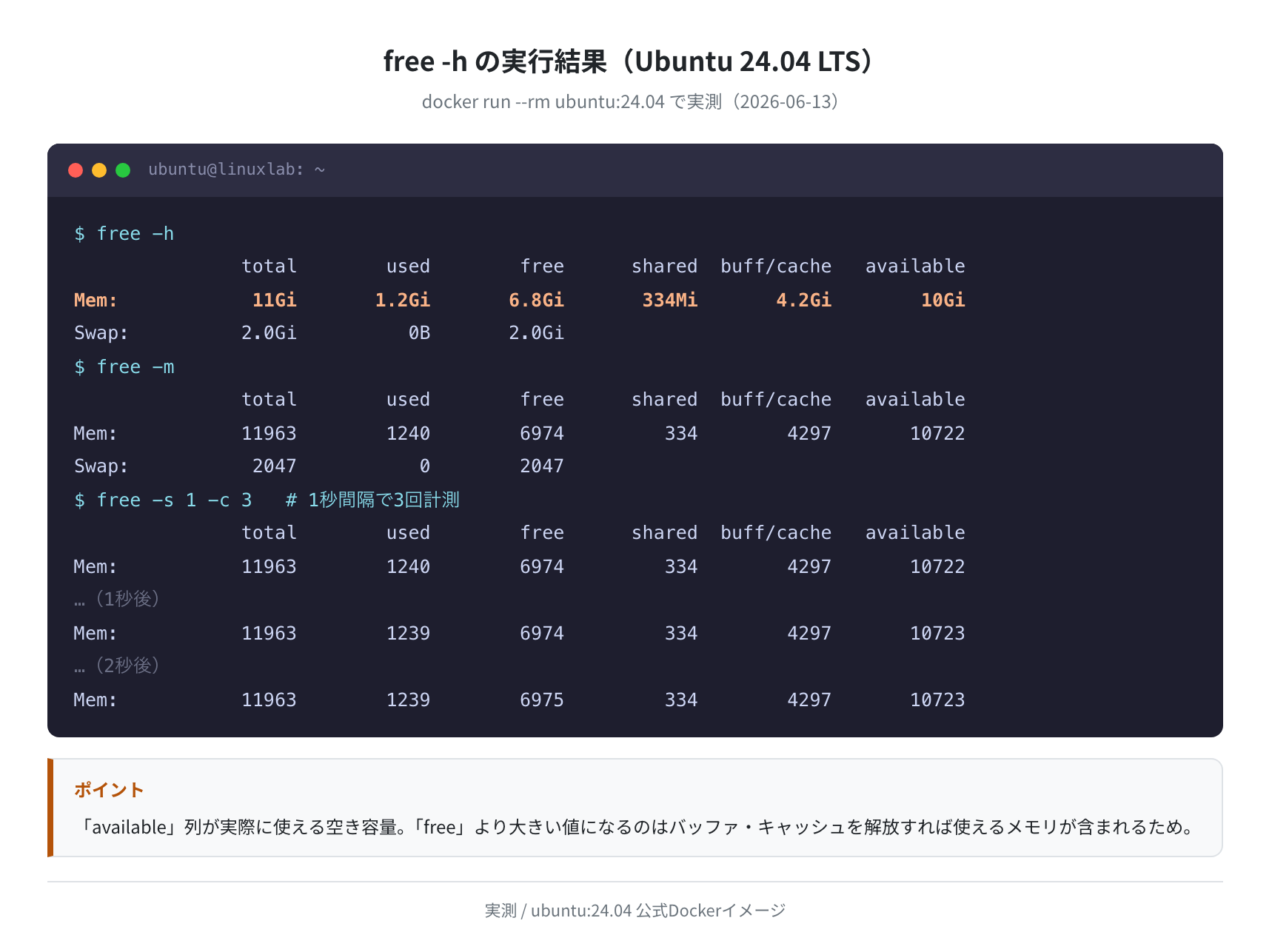Click '1239' in the Mem row after '（1秒後）'
1272x952 pixels.
(408, 634)
